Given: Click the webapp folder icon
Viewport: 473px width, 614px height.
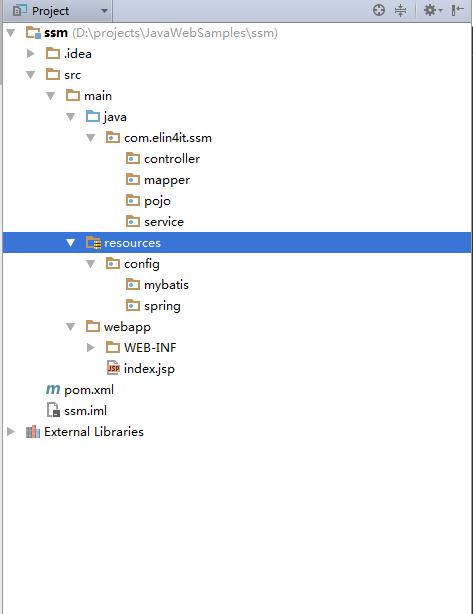Looking at the screenshot, I should click(x=93, y=326).
